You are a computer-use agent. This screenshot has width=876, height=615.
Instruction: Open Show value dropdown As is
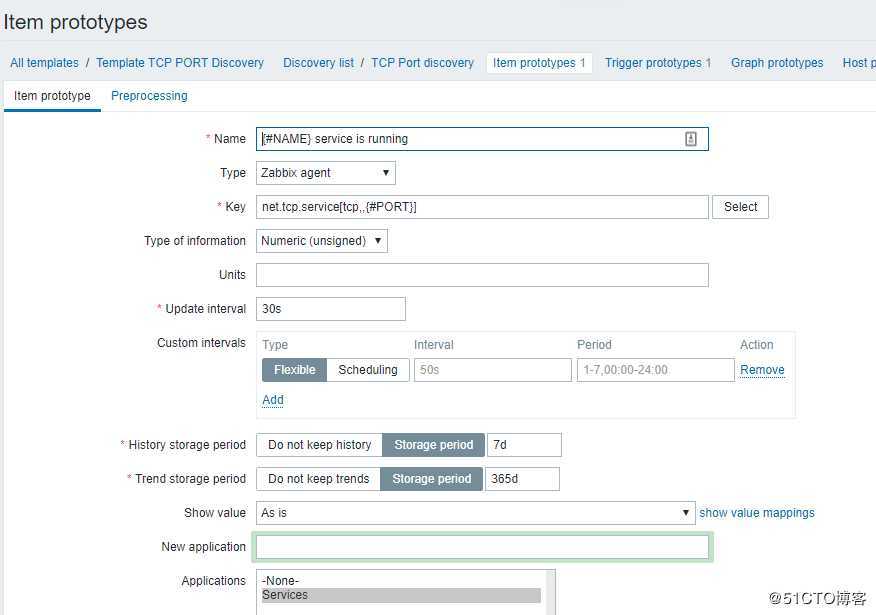(476, 513)
